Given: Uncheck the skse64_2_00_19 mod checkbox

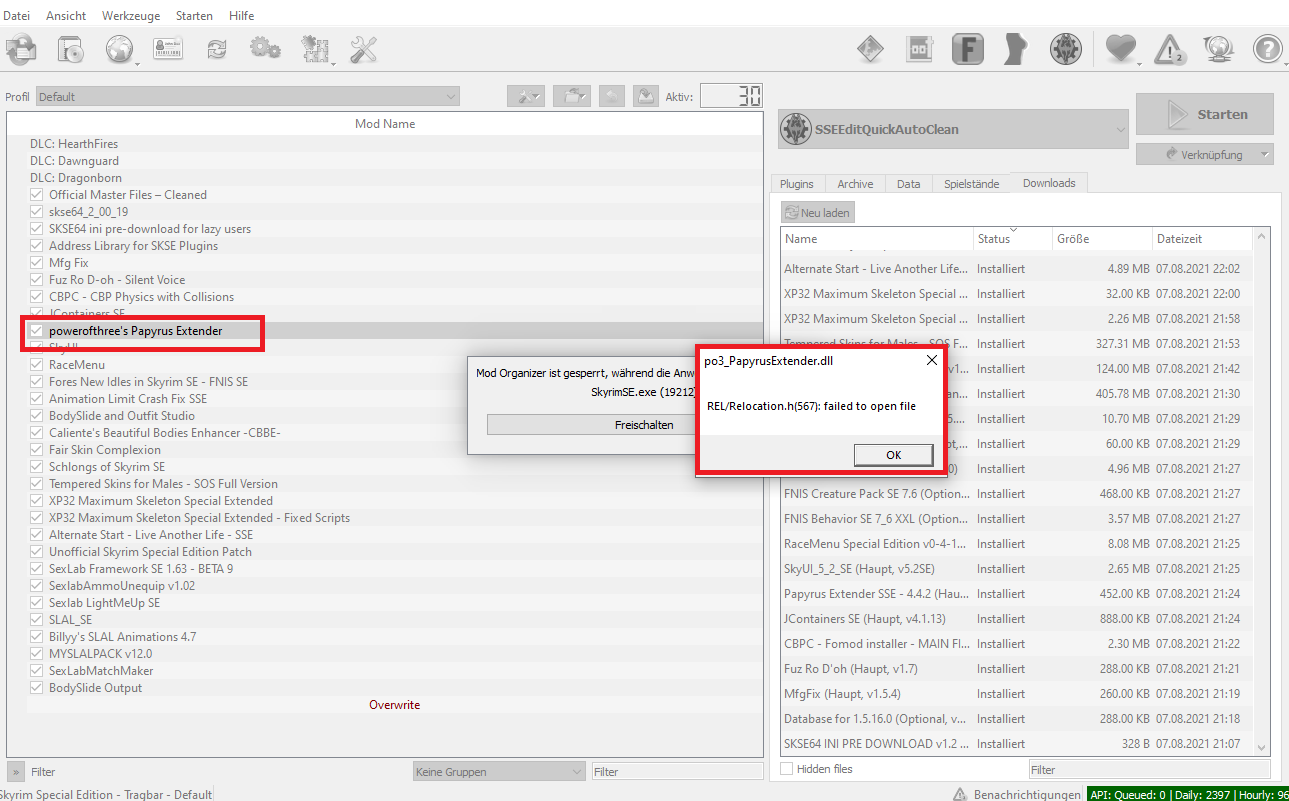Looking at the screenshot, I should 37,212.
